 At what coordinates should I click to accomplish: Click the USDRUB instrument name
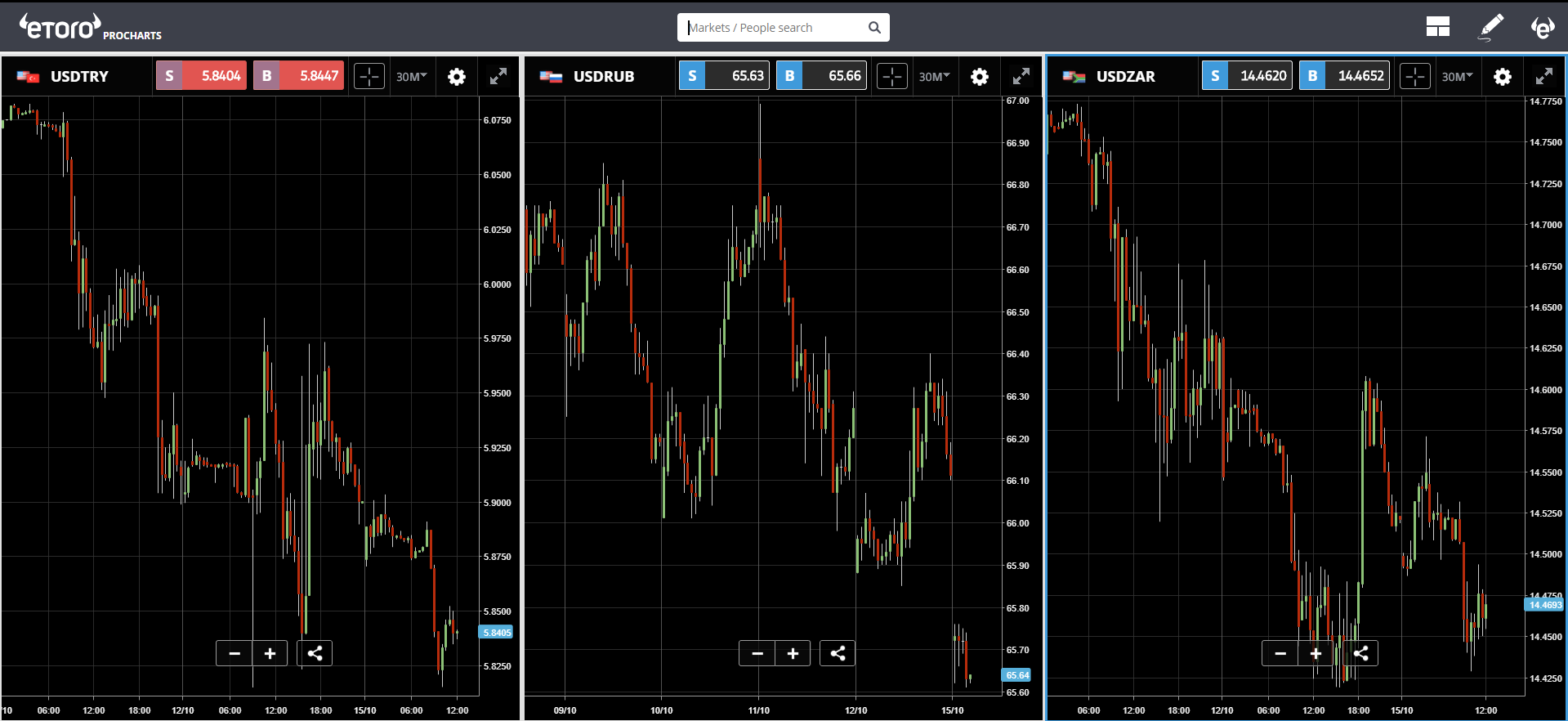[604, 77]
